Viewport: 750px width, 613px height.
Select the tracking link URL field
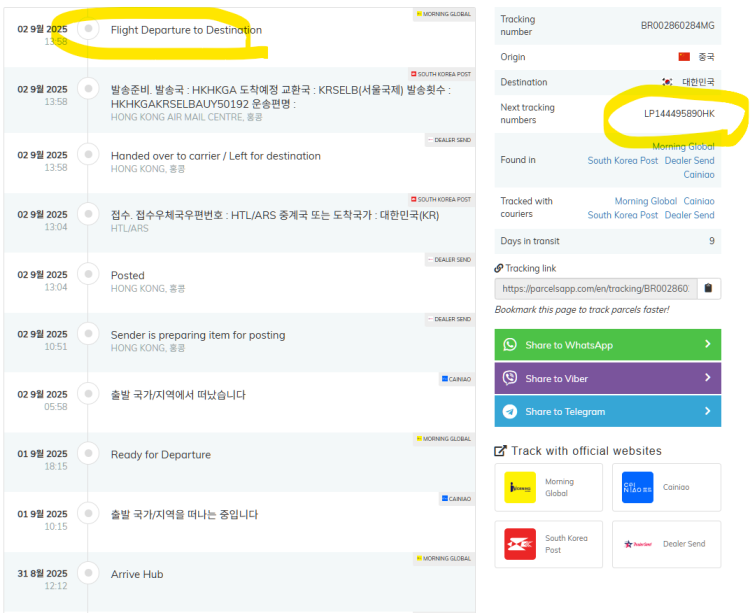click(596, 288)
